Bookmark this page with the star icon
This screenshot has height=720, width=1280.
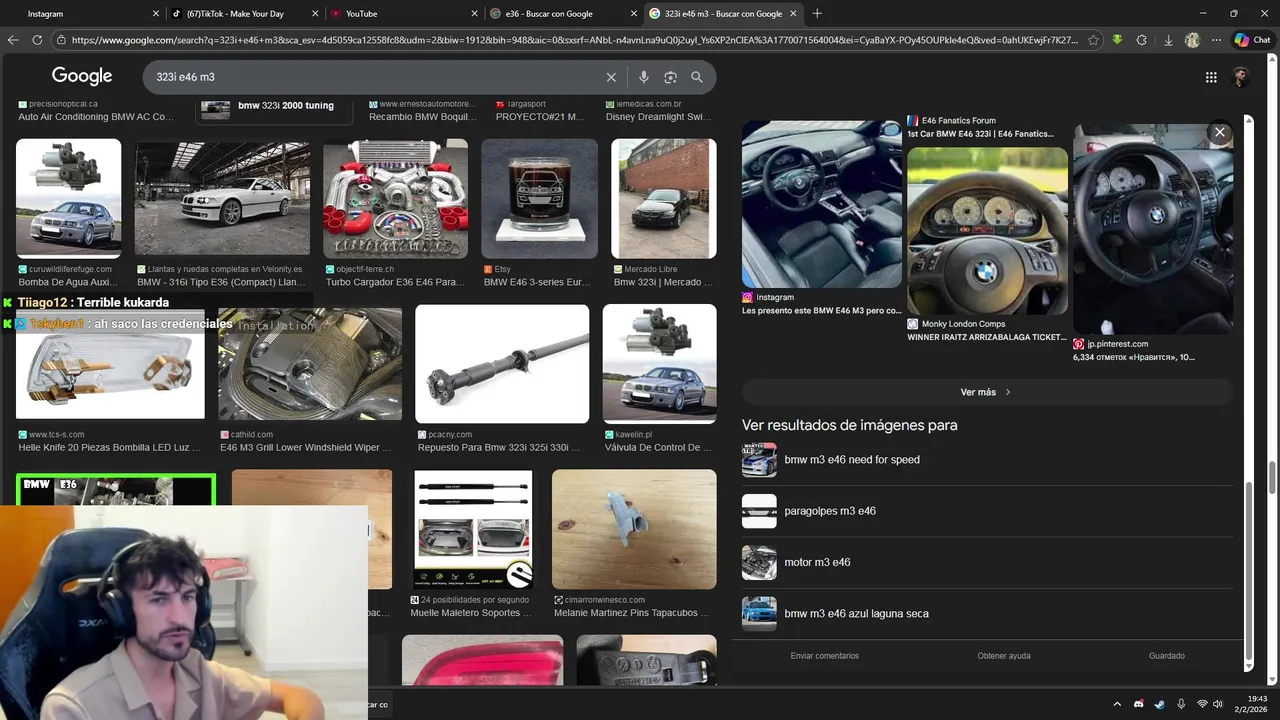point(1093,40)
